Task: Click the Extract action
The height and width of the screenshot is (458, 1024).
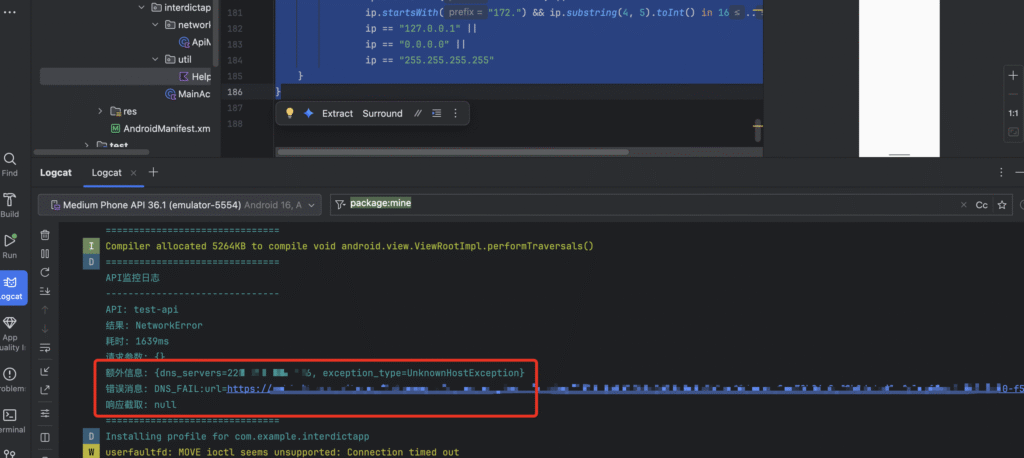Action: [337, 113]
